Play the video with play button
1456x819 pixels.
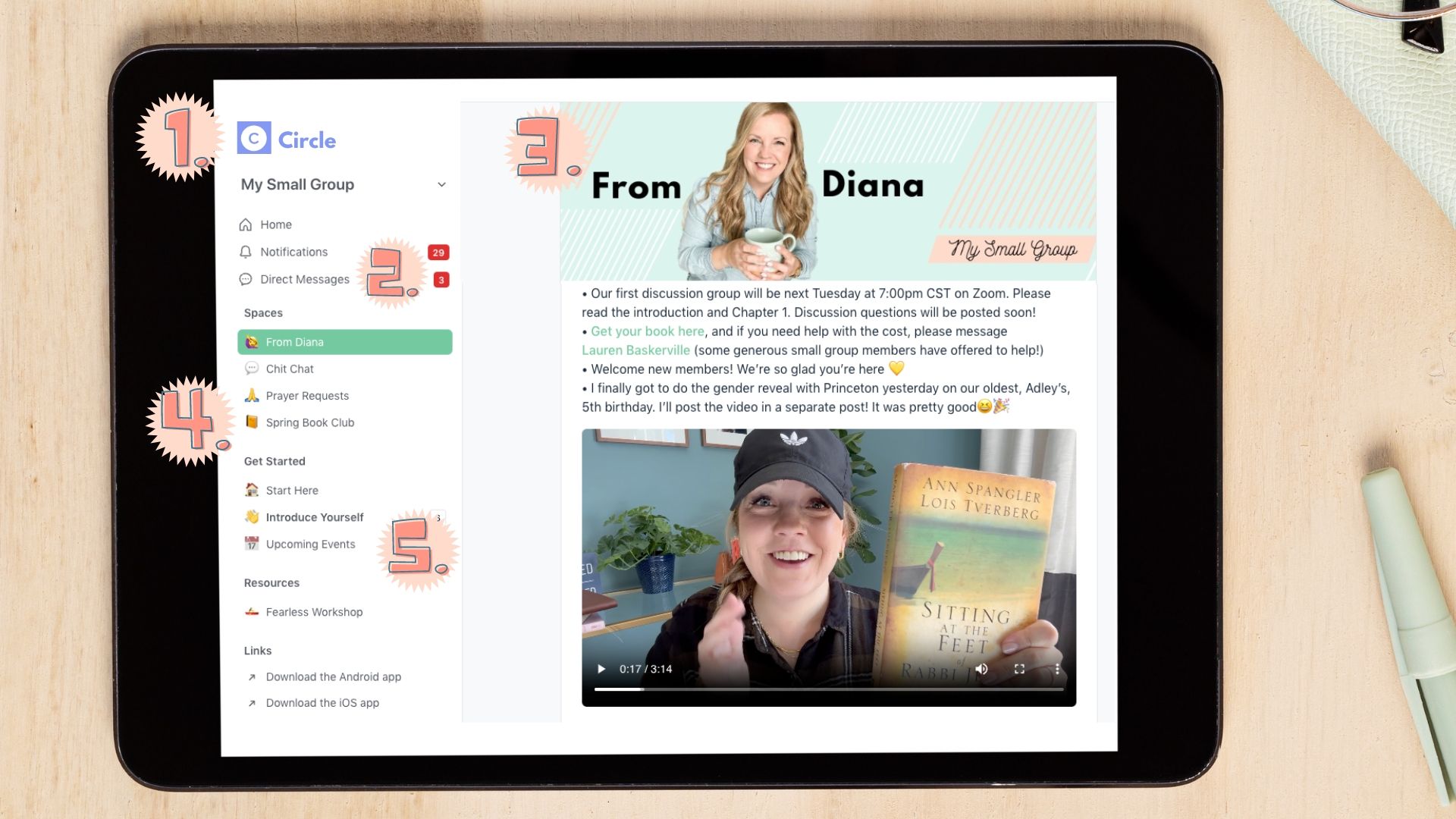[x=601, y=669]
